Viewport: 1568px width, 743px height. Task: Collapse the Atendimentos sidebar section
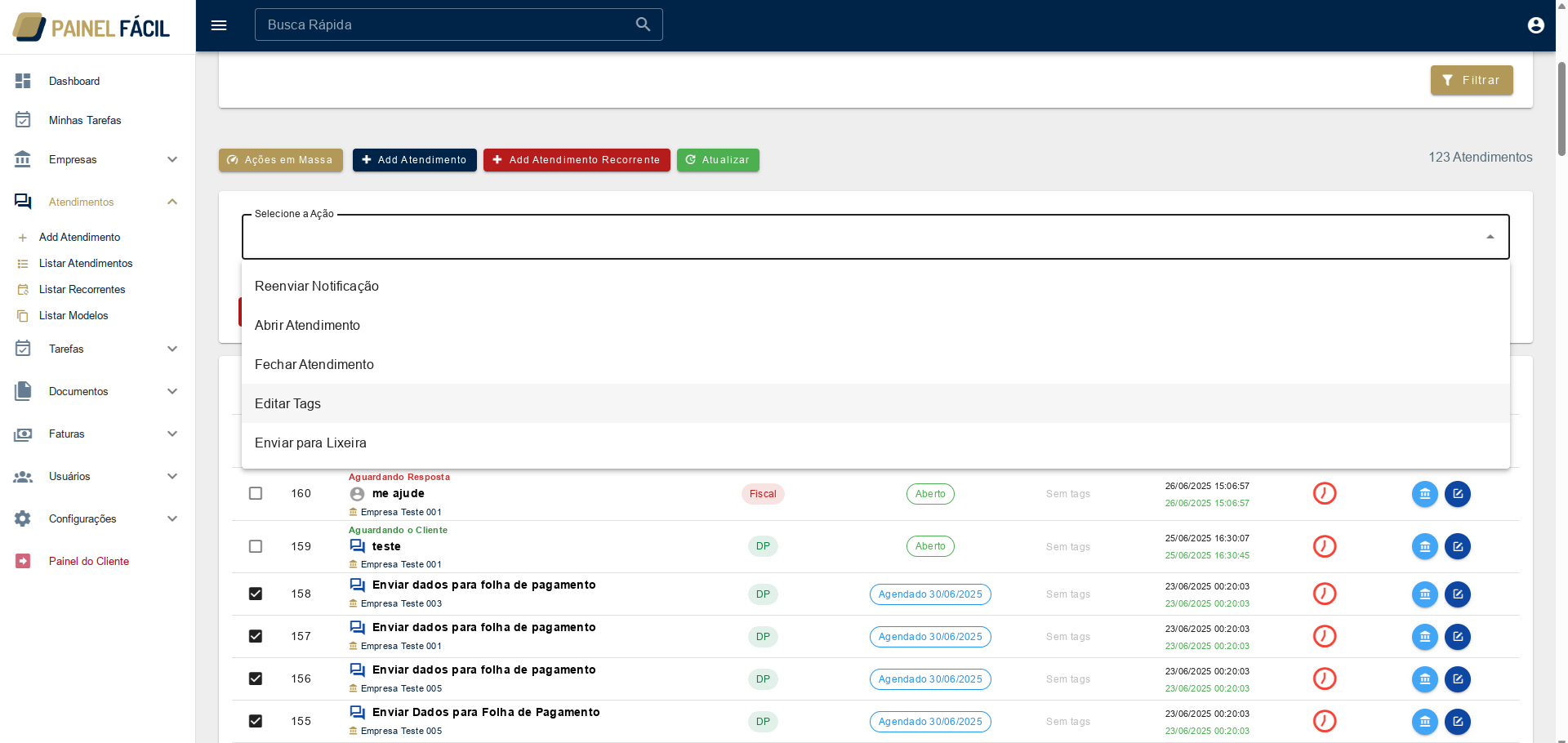(x=172, y=202)
